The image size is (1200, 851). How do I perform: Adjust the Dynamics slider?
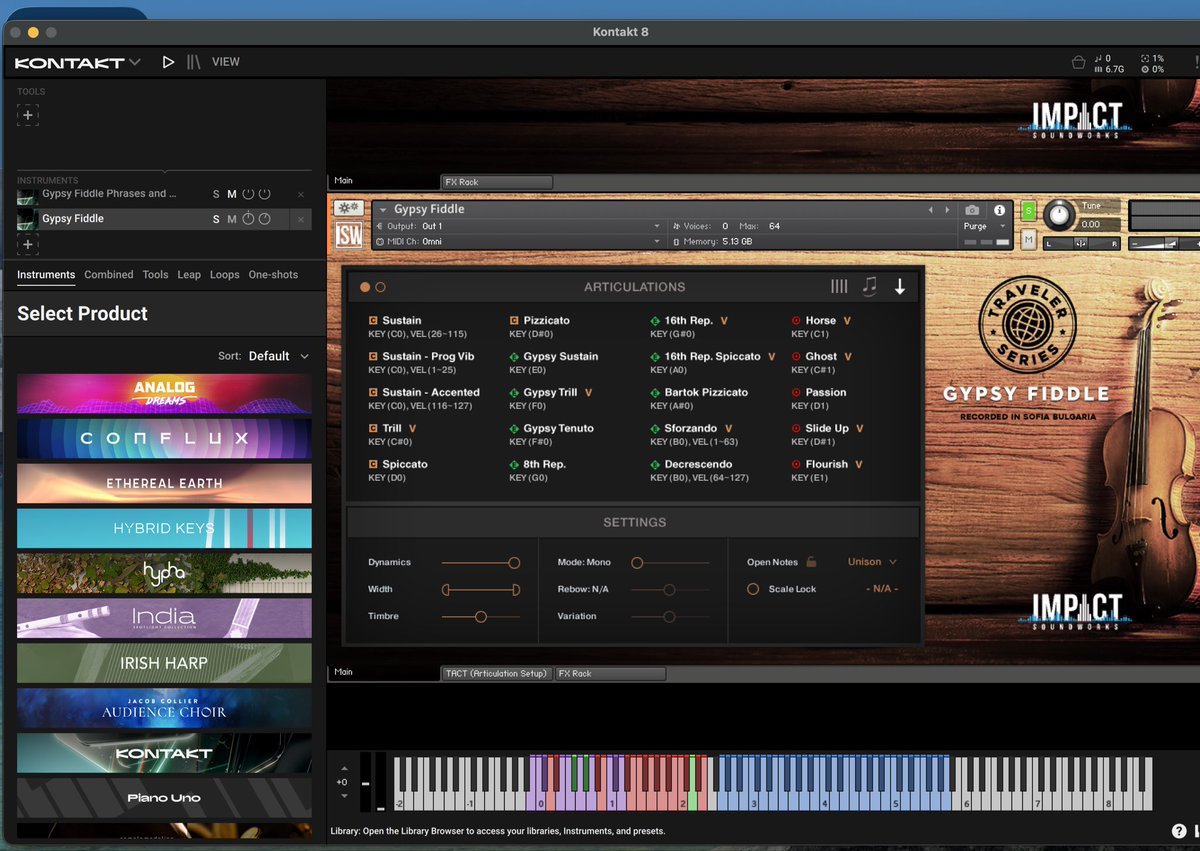coord(481,563)
